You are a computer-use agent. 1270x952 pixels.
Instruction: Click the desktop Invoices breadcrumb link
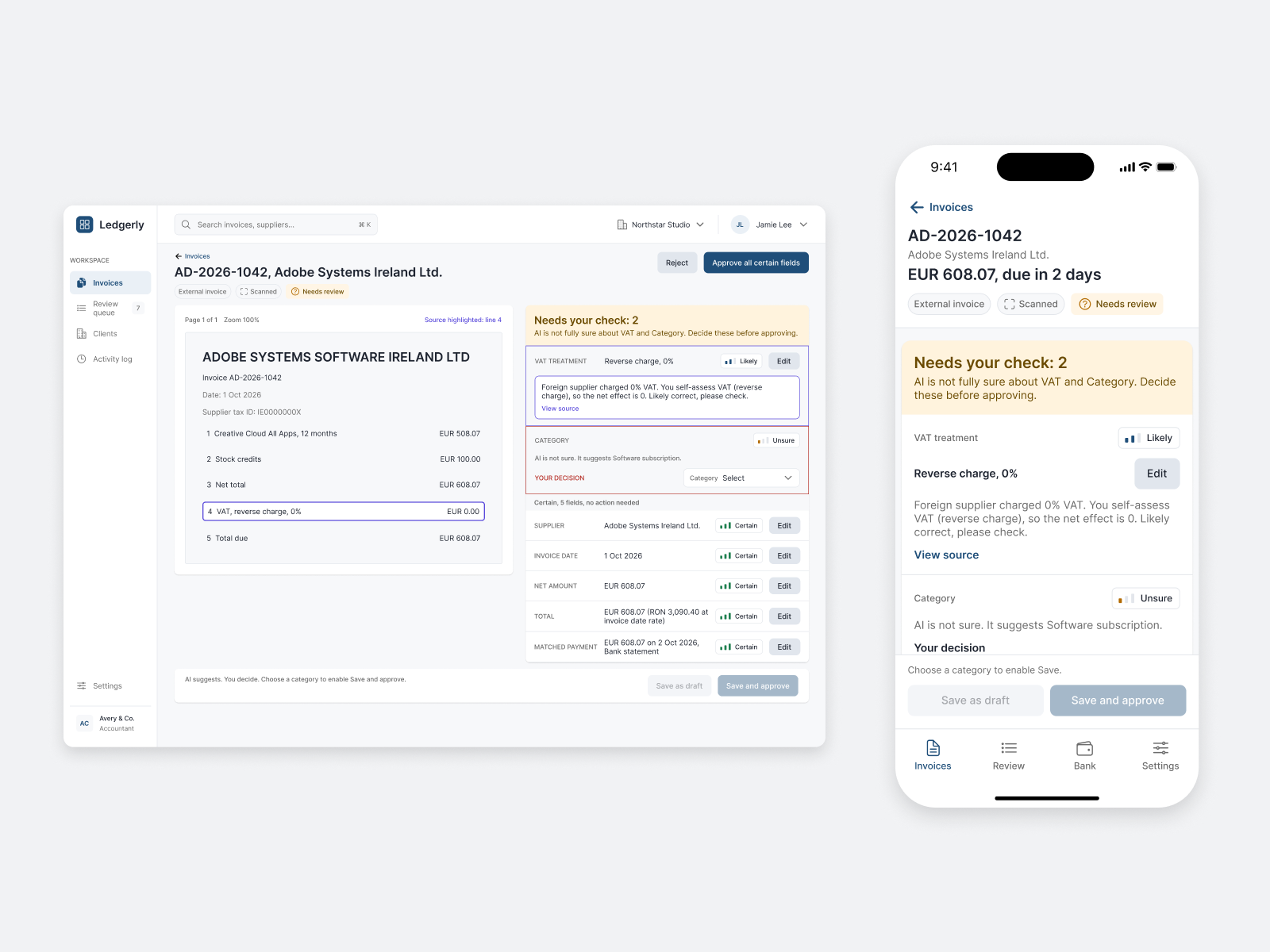pos(193,256)
